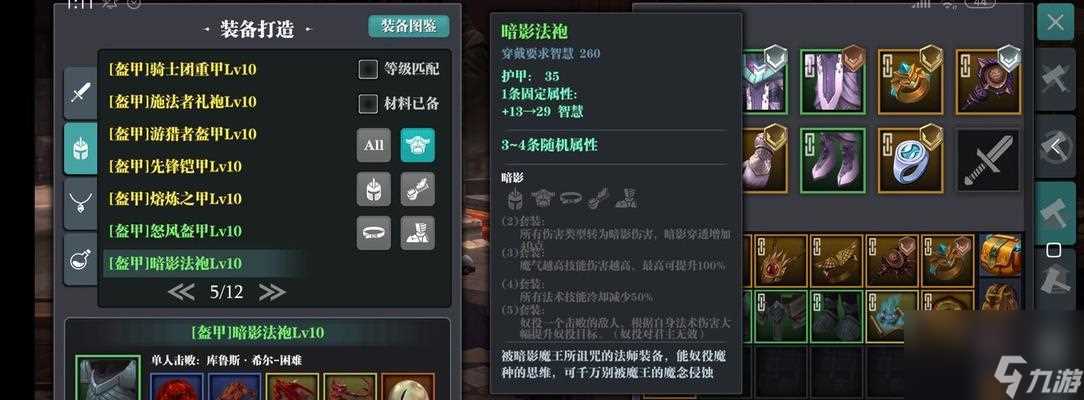The width and height of the screenshot is (1084, 400).
Task: Open the 装备图鉴 button
Action: (x=409, y=26)
